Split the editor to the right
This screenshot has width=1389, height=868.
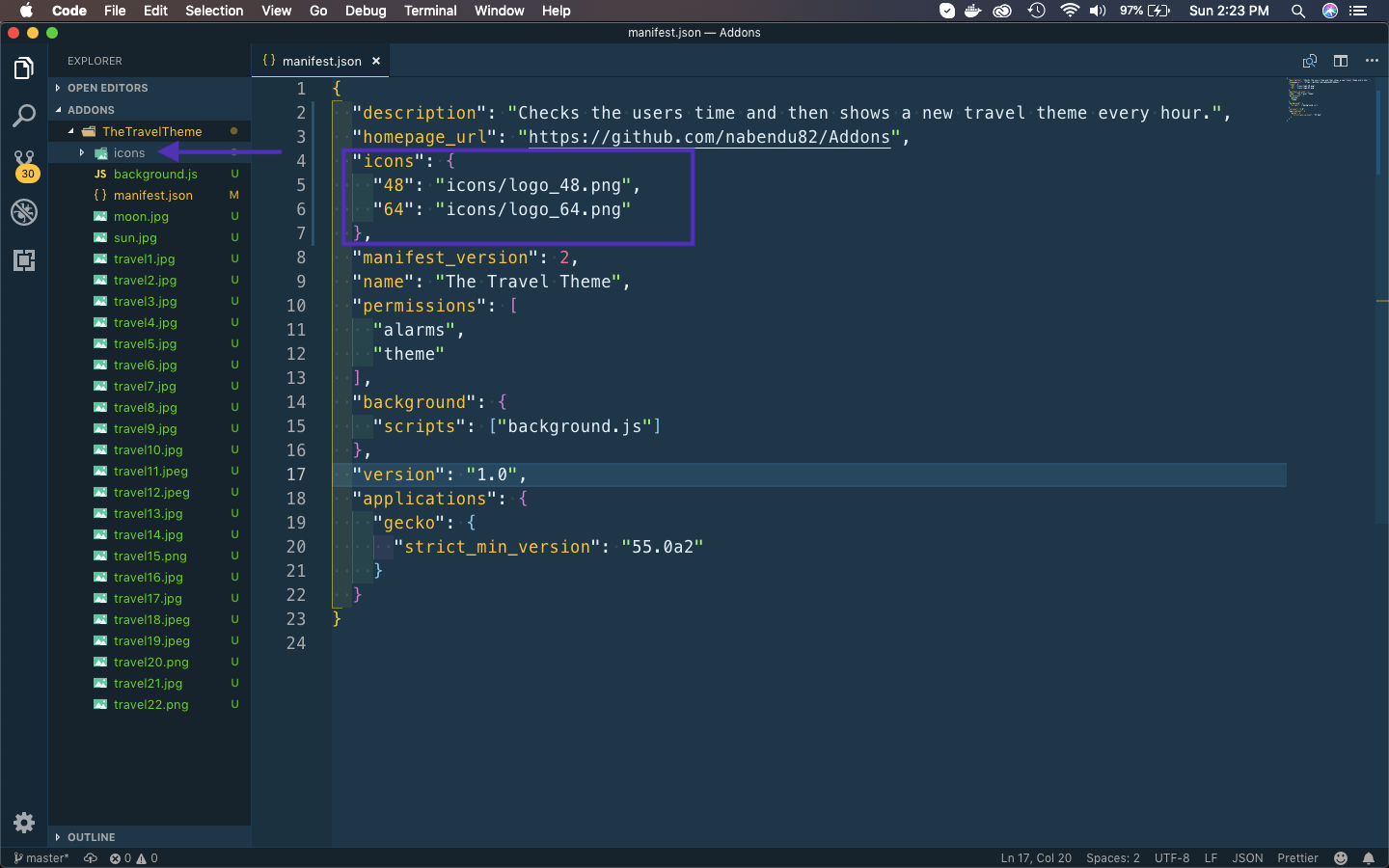point(1341,61)
